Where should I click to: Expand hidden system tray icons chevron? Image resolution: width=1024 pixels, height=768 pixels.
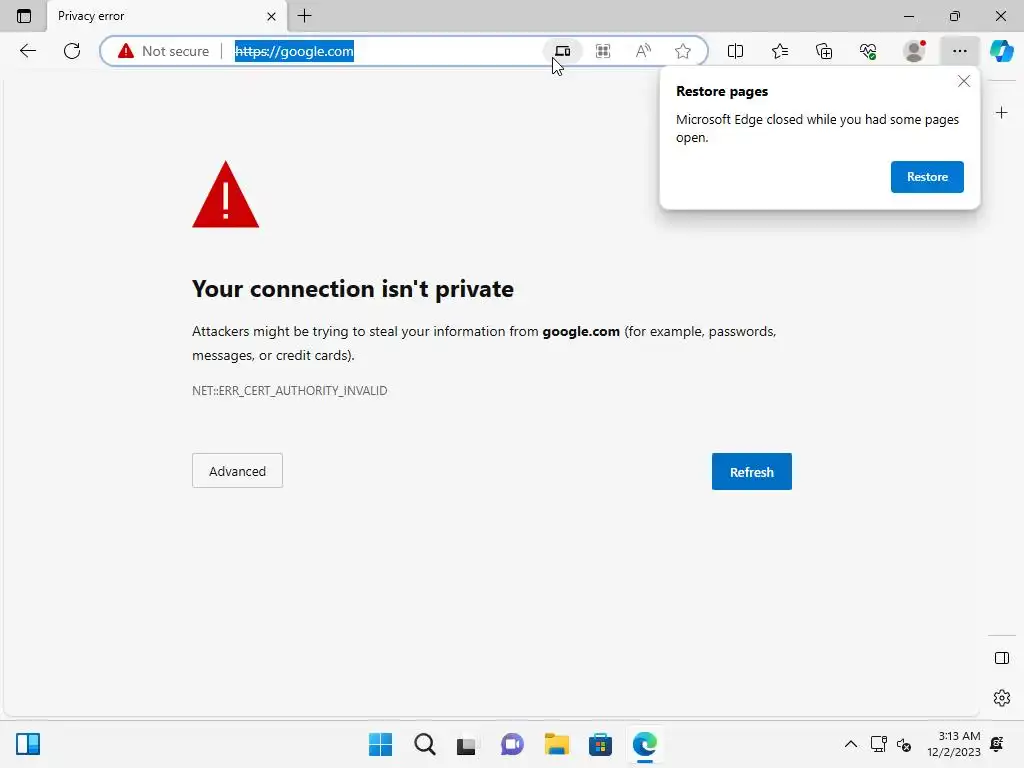click(851, 744)
